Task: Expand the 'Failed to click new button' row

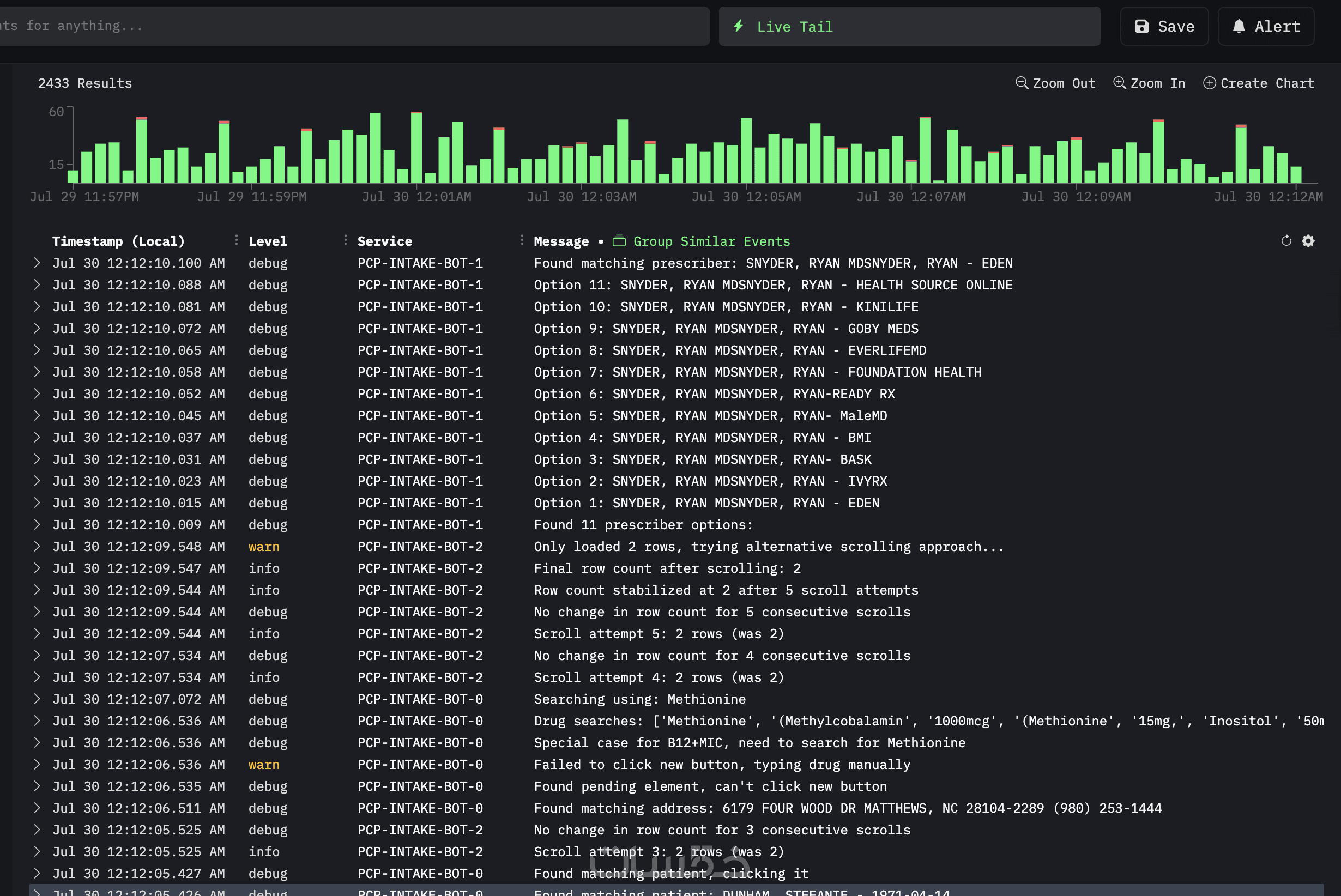Action: 37,765
